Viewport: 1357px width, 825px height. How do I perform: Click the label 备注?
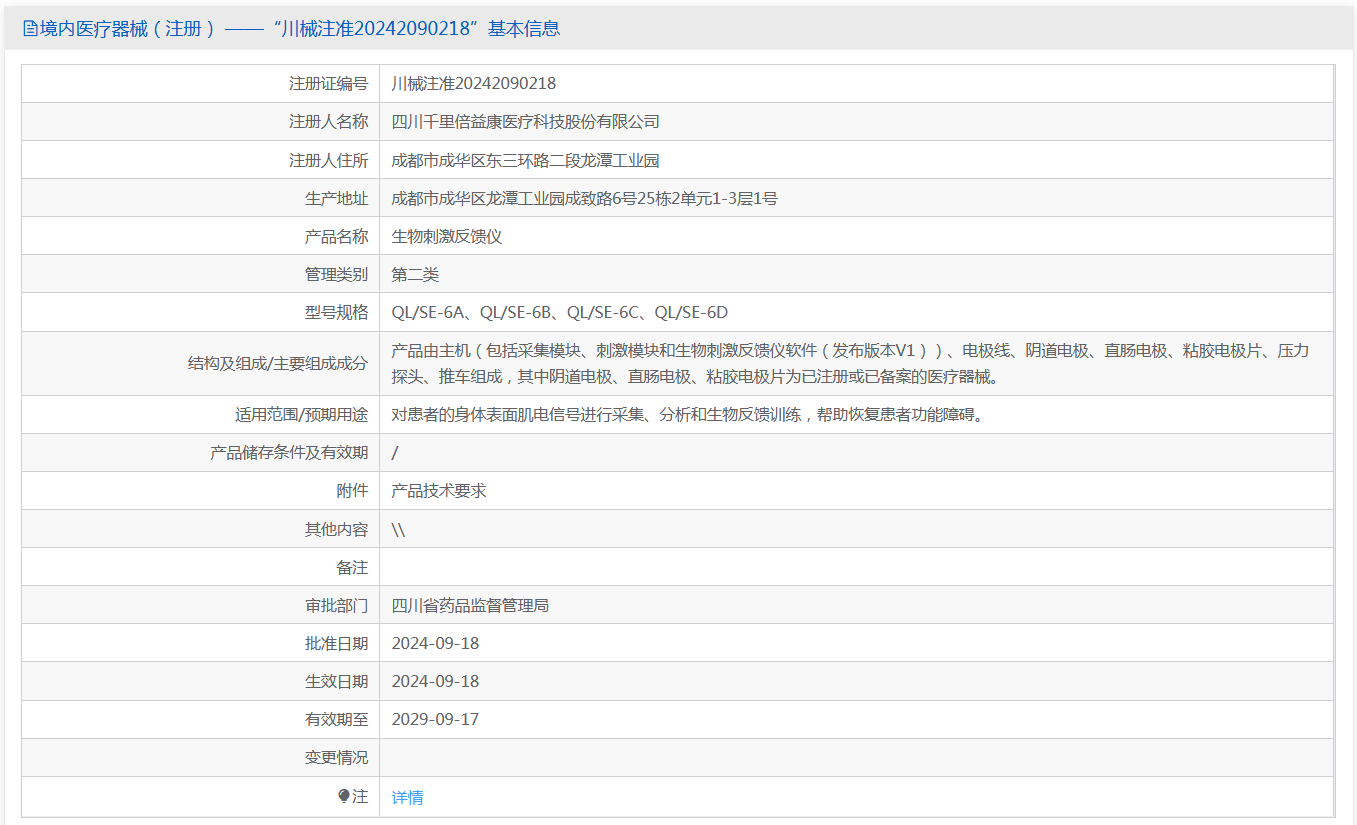tap(352, 567)
